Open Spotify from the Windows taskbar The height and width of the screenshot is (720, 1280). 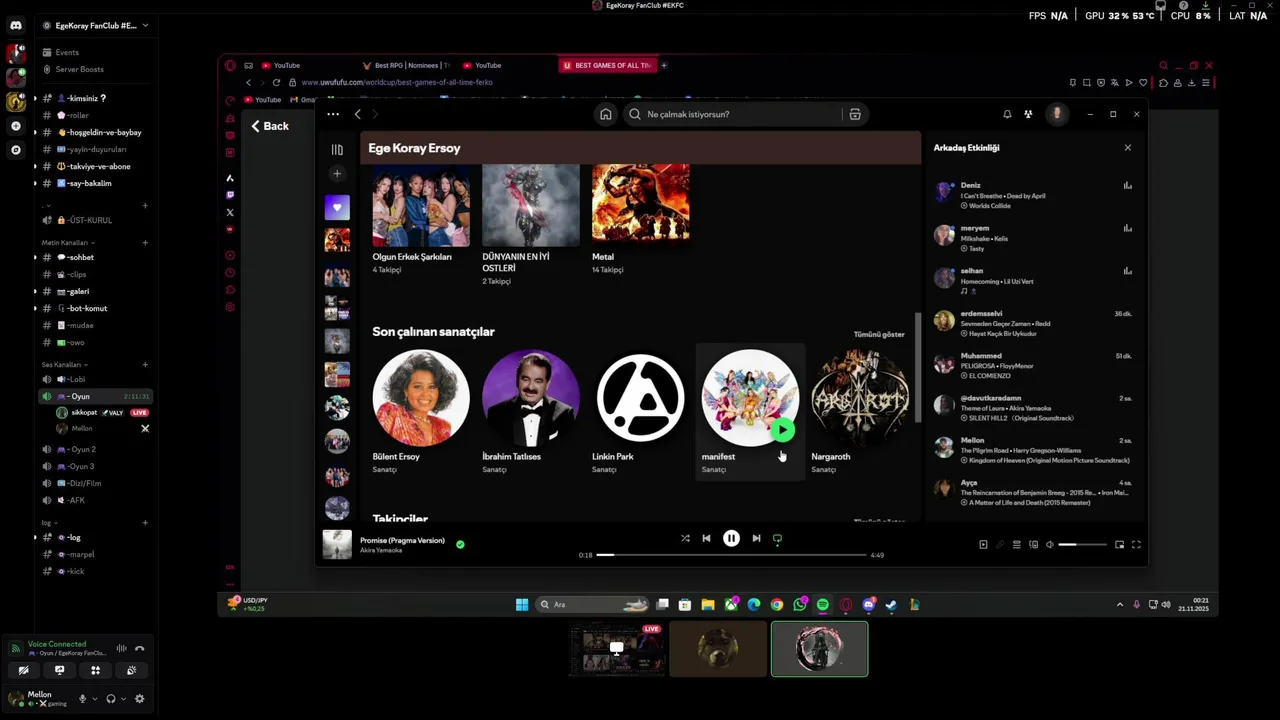pos(823,605)
